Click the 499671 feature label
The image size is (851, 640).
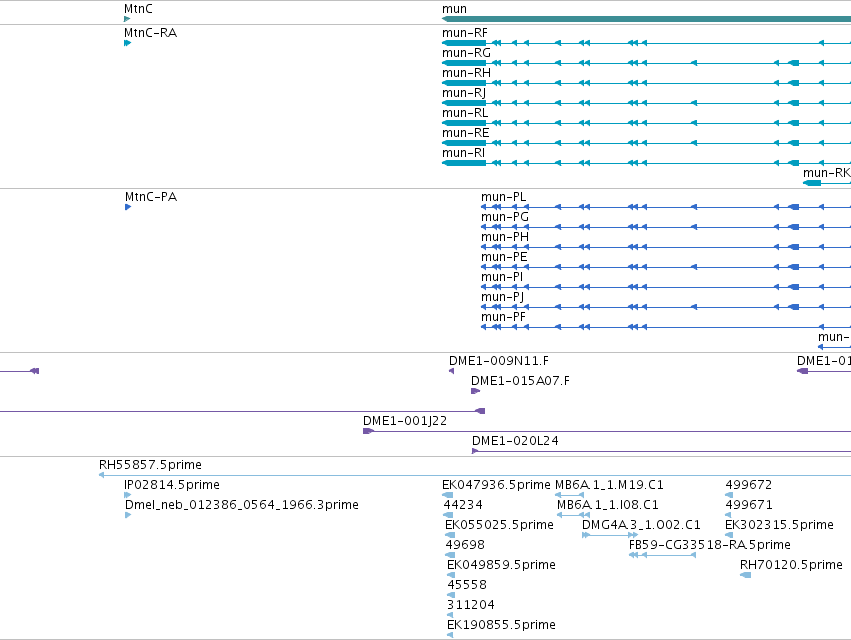[748, 505]
